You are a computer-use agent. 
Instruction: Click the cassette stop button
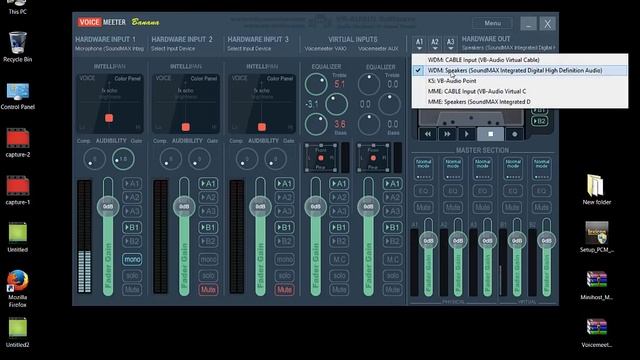tap(491, 134)
